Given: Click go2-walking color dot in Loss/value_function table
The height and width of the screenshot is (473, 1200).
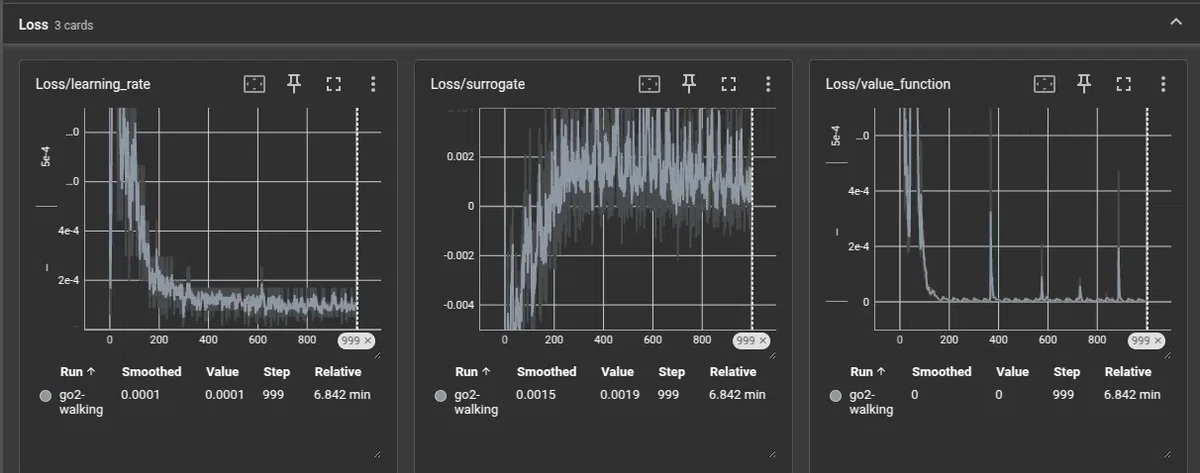Looking at the screenshot, I should (835, 396).
